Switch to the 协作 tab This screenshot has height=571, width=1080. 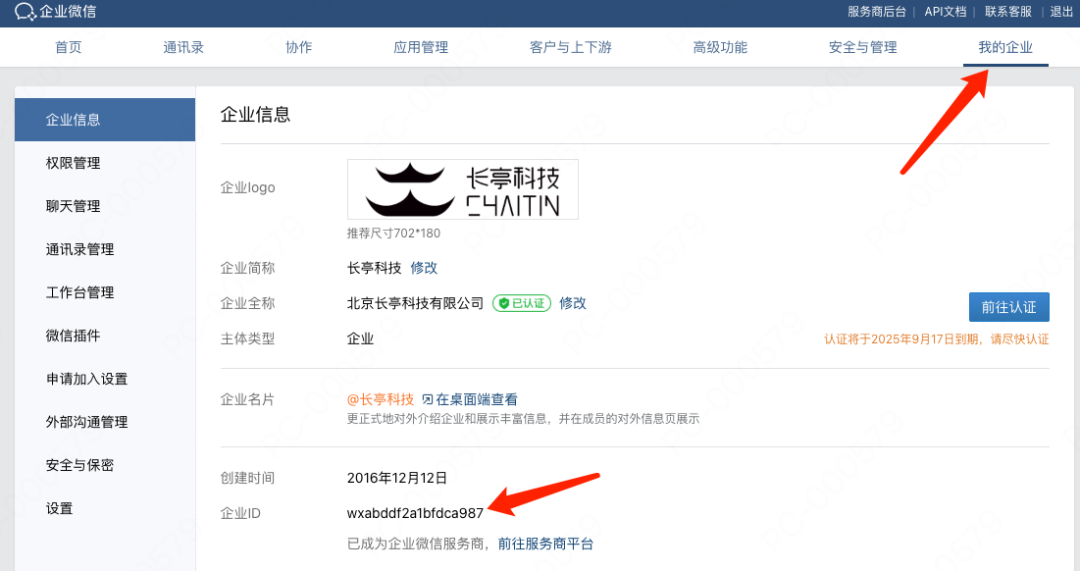pos(298,48)
